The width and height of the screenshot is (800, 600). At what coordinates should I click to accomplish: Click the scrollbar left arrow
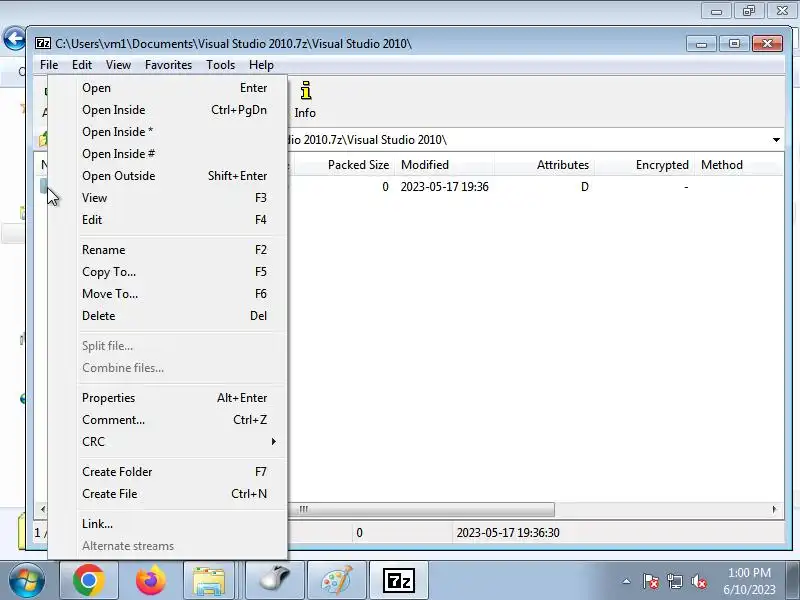click(x=43, y=509)
